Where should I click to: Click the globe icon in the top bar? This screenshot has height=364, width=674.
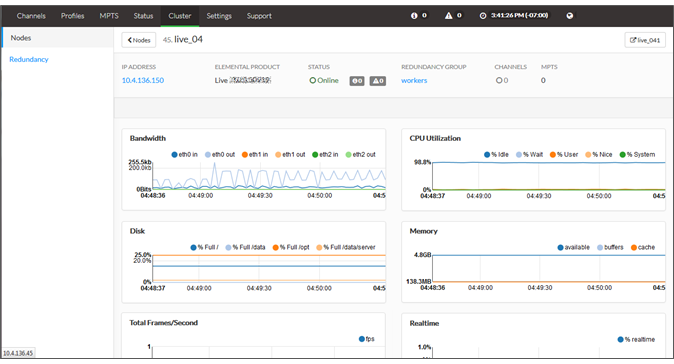click(570, 15)
